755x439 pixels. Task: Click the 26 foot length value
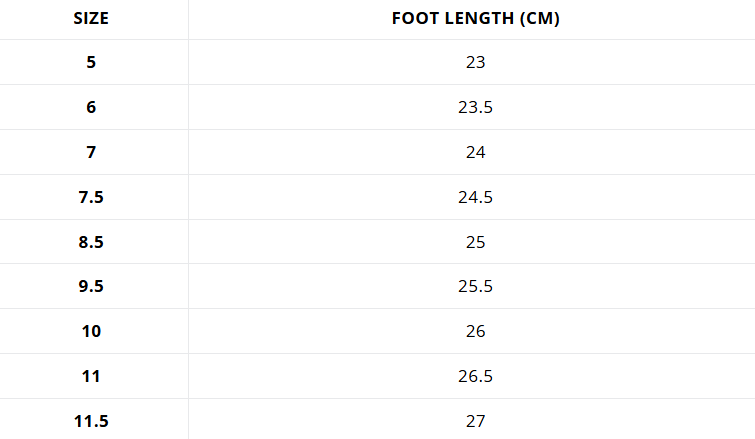(x=475, y=331)
